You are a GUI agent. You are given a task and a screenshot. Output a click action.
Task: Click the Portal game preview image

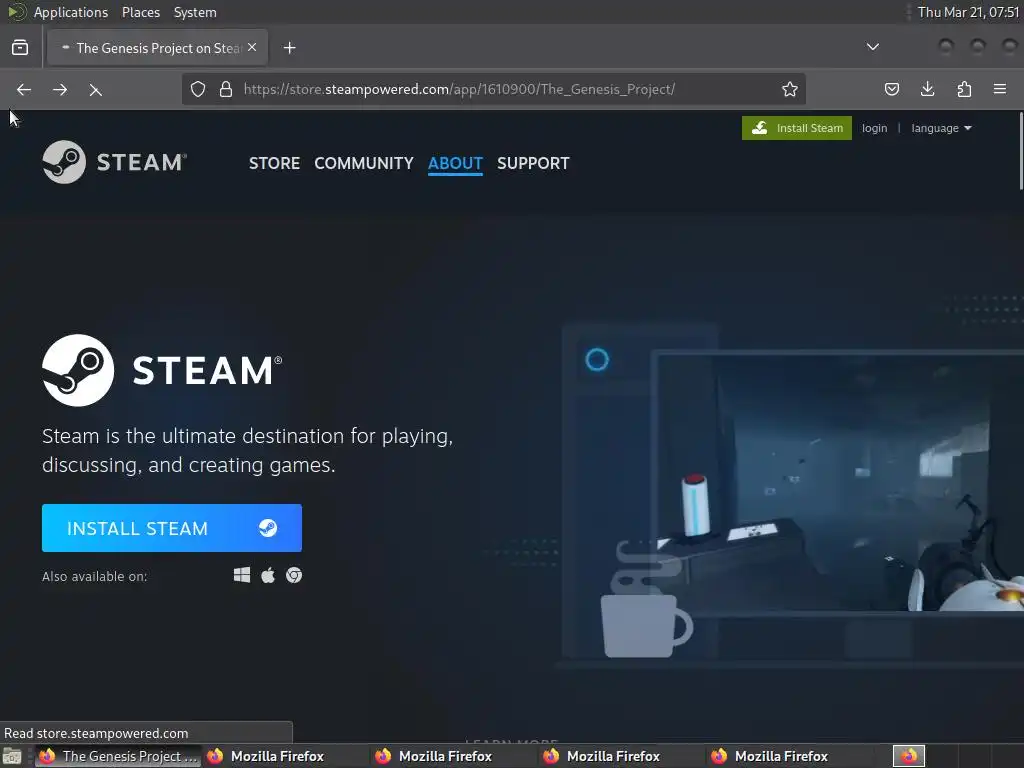(839, 483)
